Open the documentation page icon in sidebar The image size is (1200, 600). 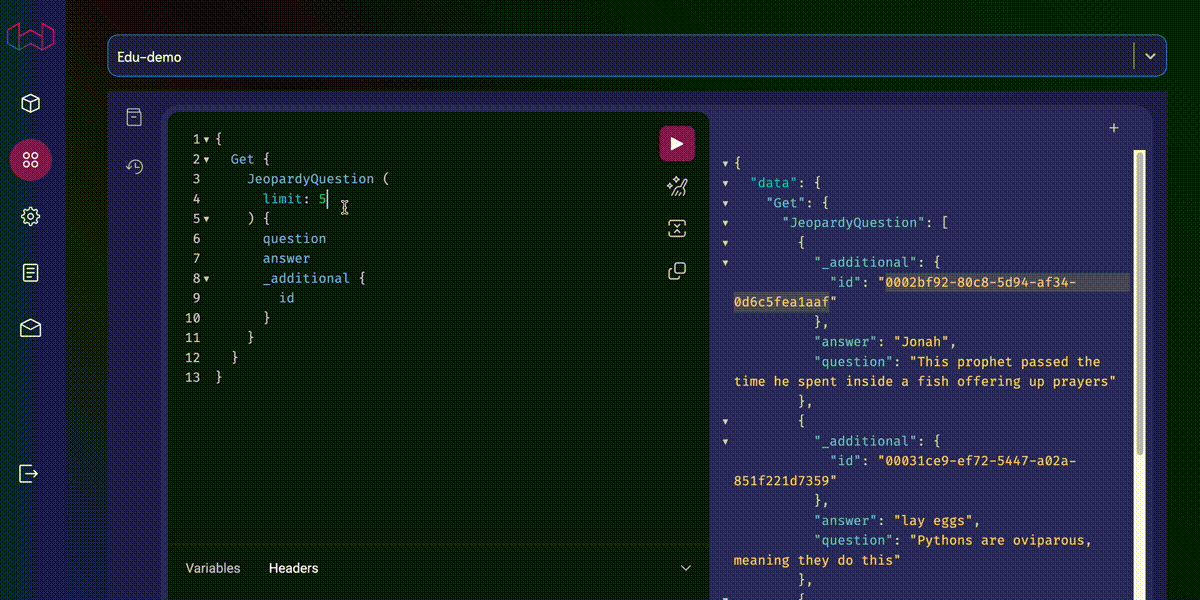click(30, 272)
